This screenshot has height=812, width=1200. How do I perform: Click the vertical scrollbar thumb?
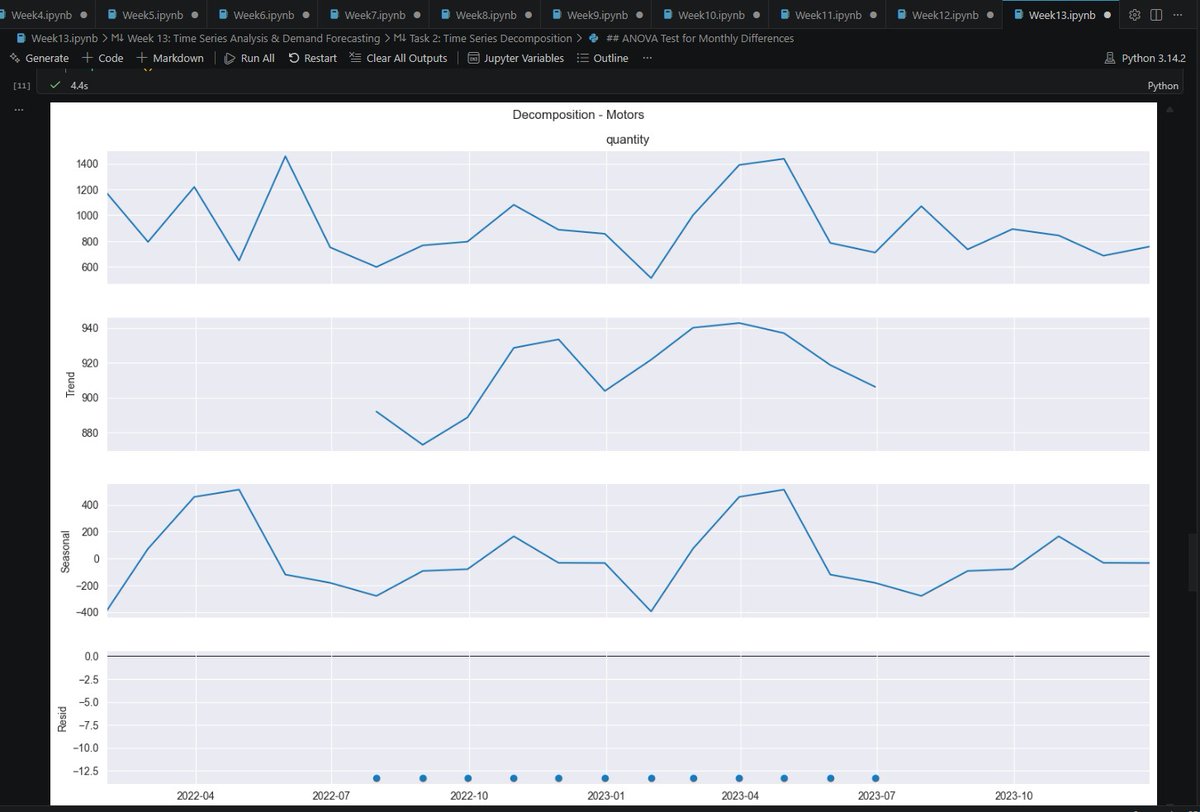[x=1193, y=563]
